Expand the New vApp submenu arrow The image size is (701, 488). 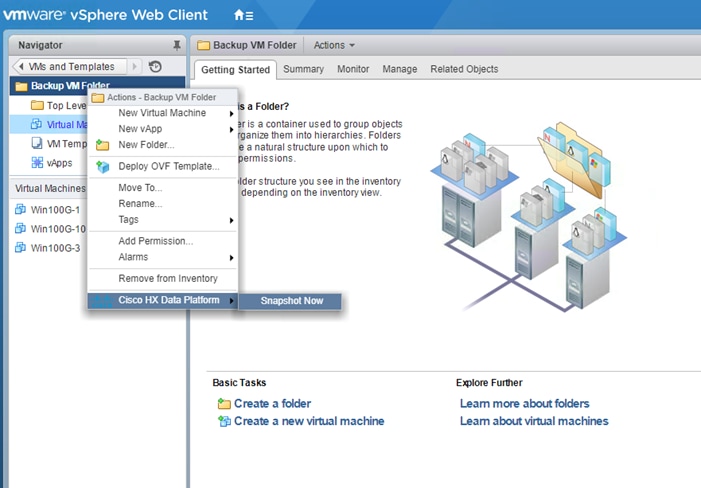click(232, 130)
